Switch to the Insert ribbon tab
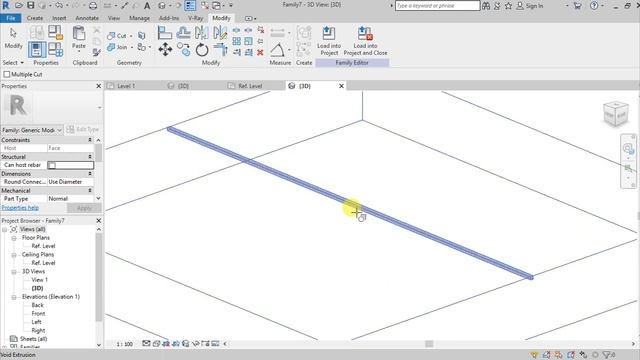This screenshot has height=360, width=640. (x=59, y=18)
